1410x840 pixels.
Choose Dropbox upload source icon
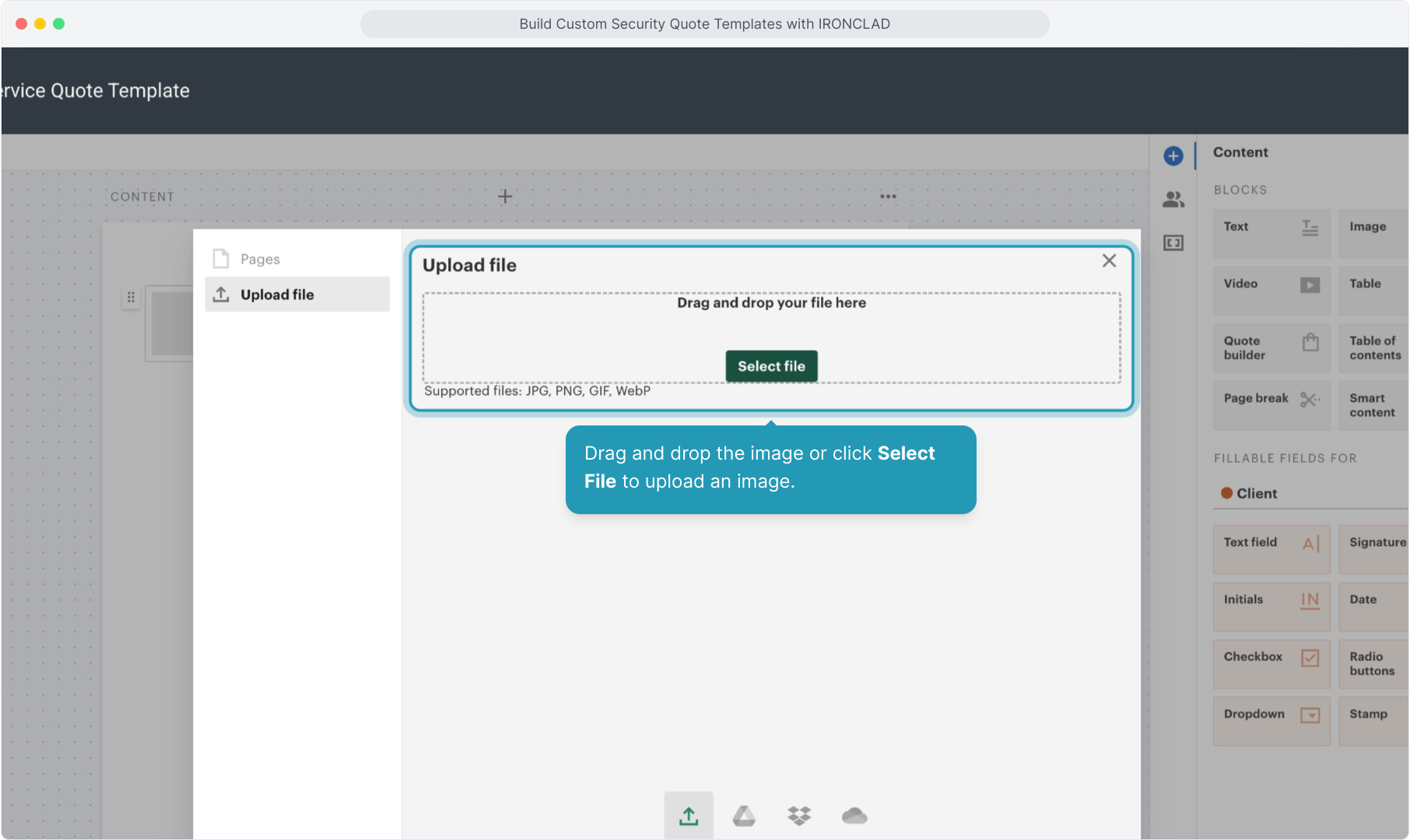coord(799,815)
